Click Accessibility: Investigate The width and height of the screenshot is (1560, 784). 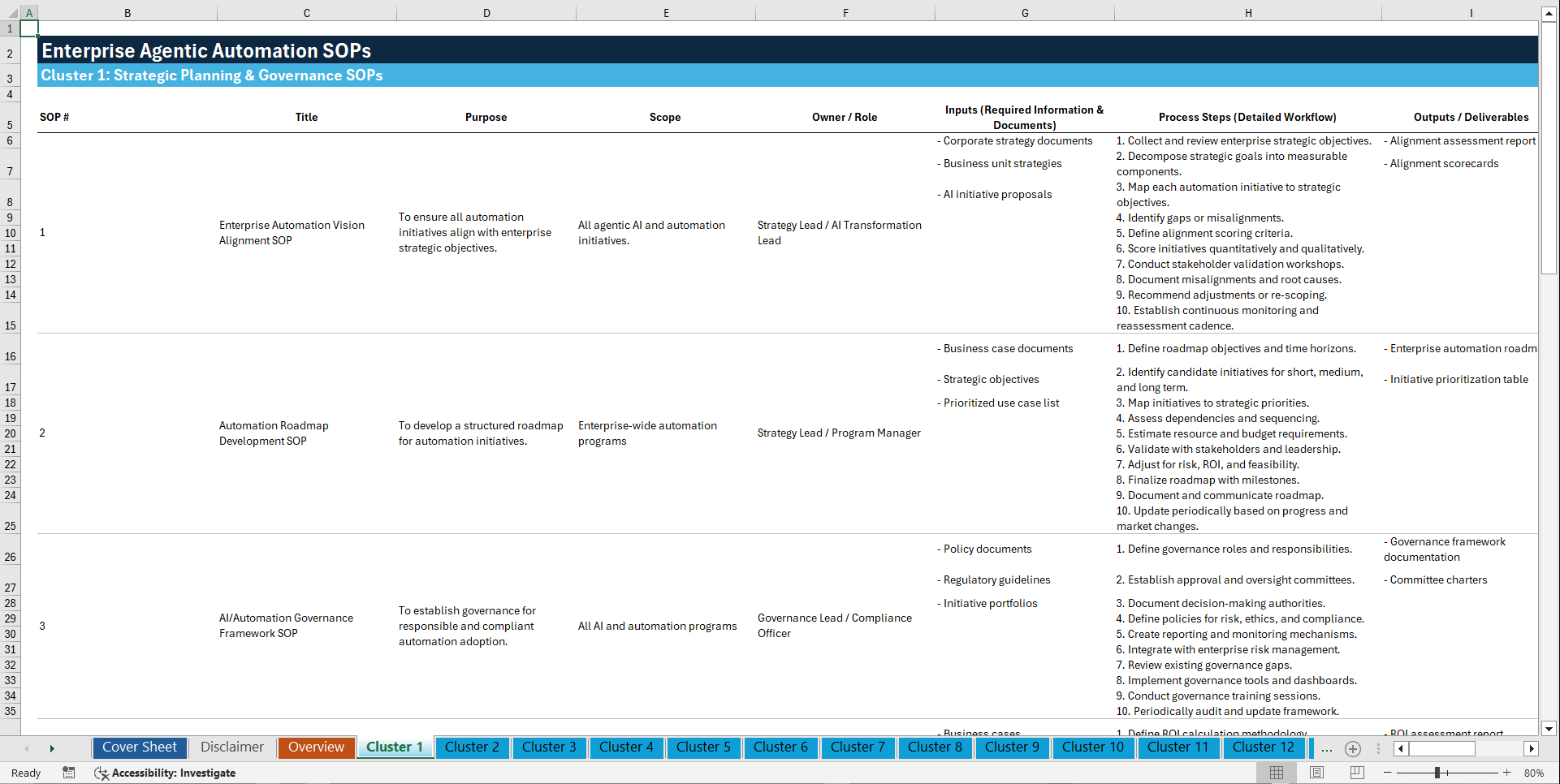point(174,773)
